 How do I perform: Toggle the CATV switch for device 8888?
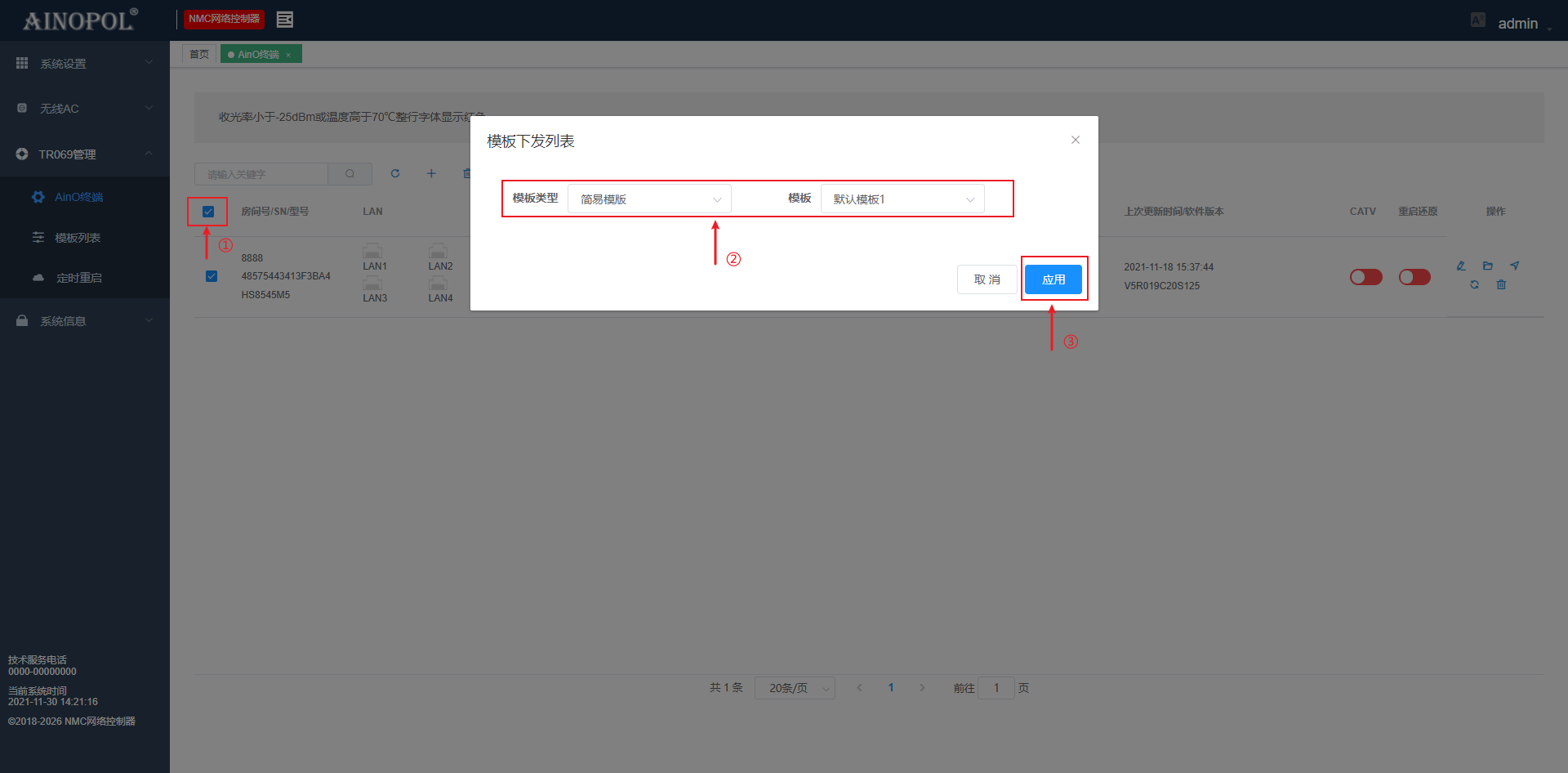pyautogui.click(x=1365, y=277)
